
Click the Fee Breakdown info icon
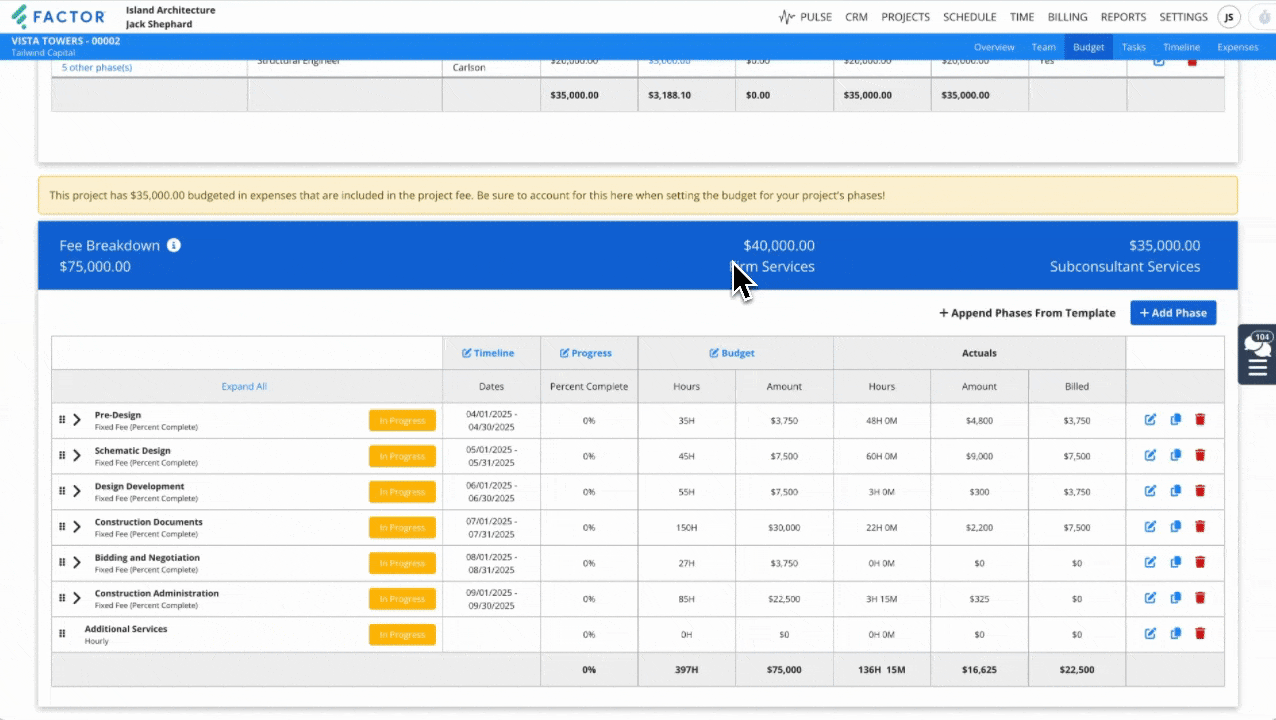174,246
